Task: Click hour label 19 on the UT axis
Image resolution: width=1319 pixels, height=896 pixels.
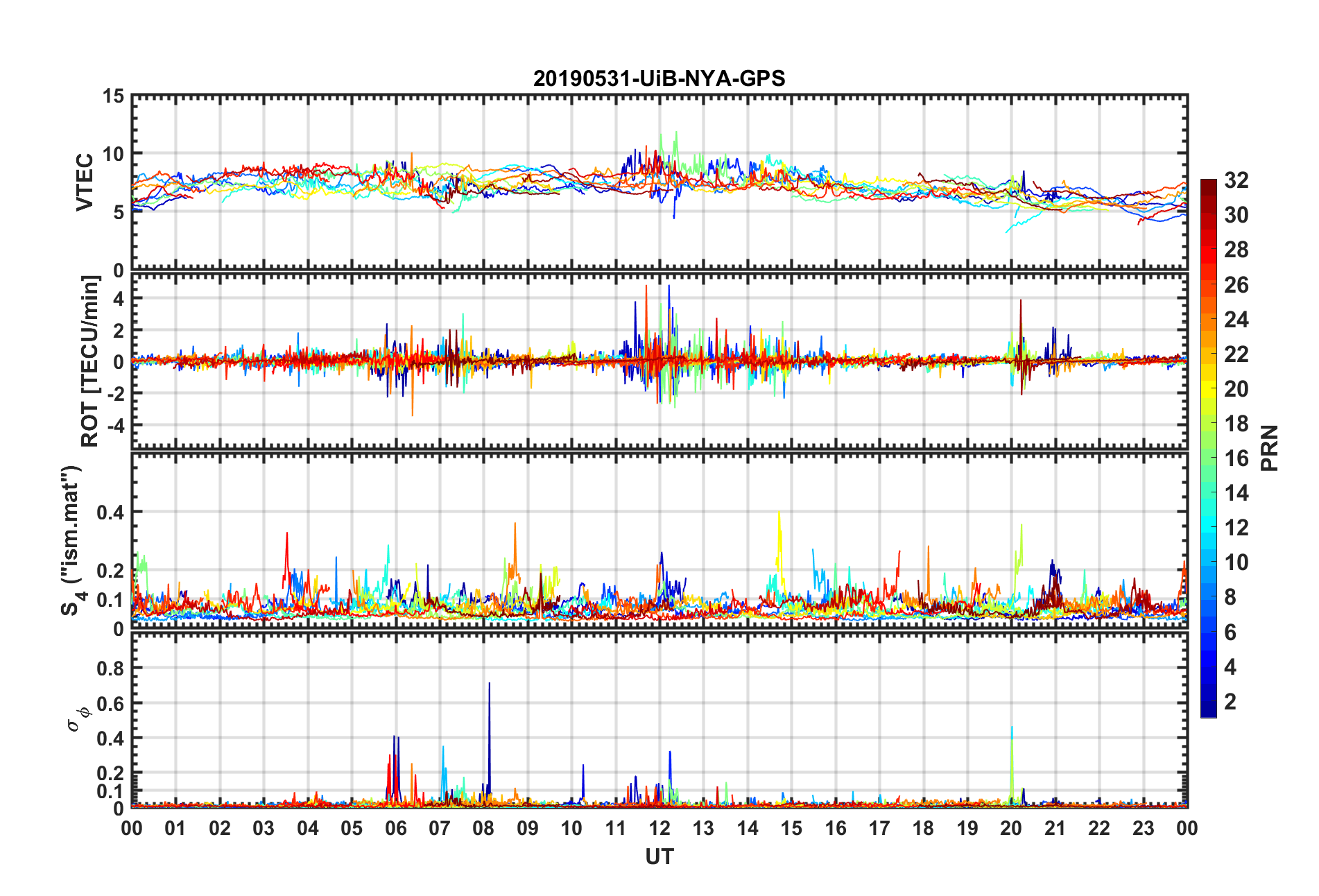Action: (967, 828)
